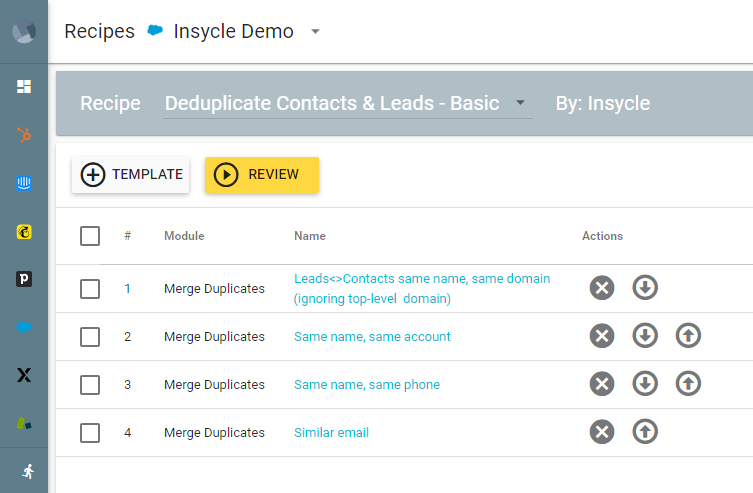Remove Same name, same phone template

click(x=602, y=384)
